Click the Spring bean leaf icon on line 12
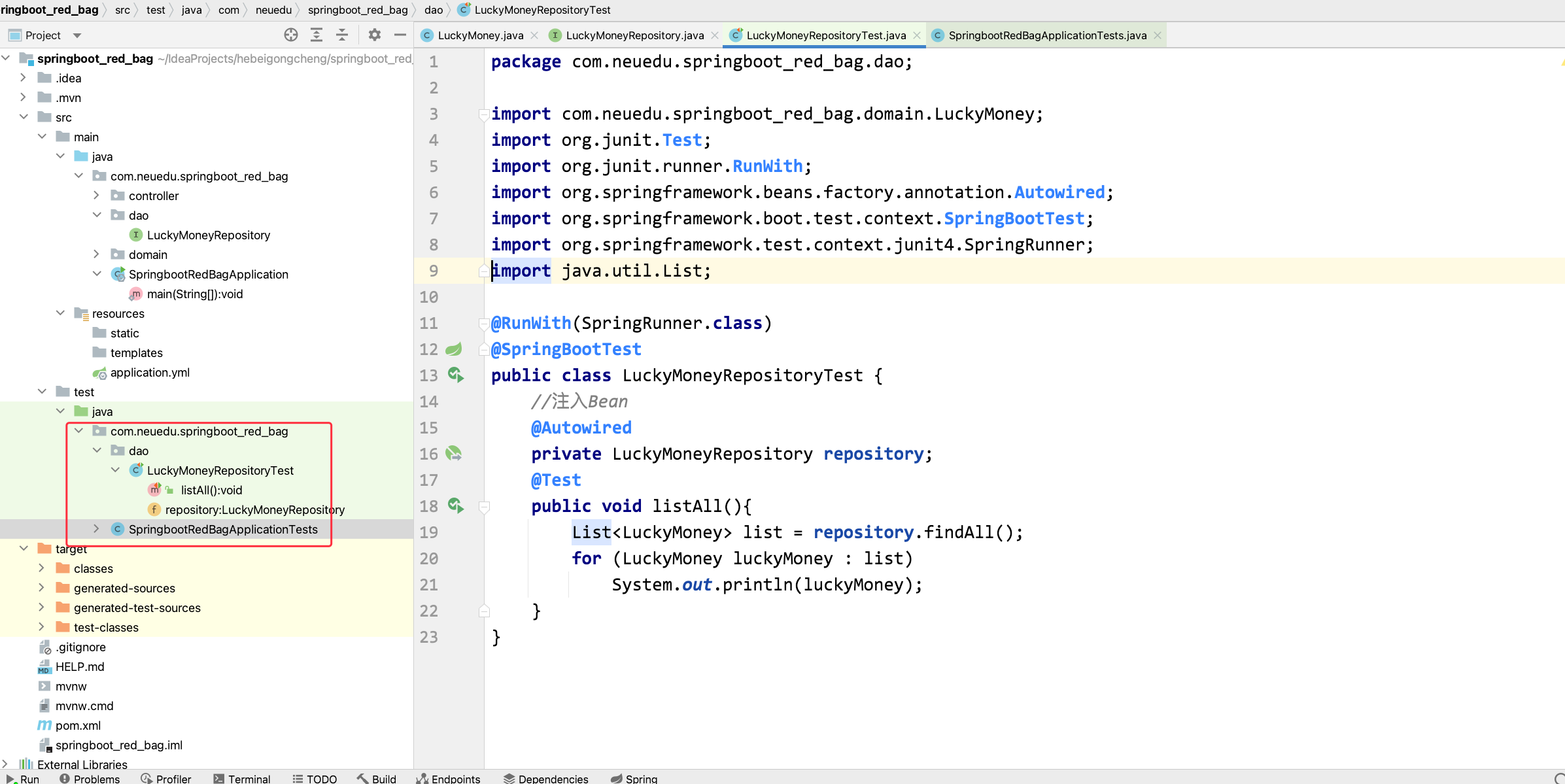 point(454,349)
